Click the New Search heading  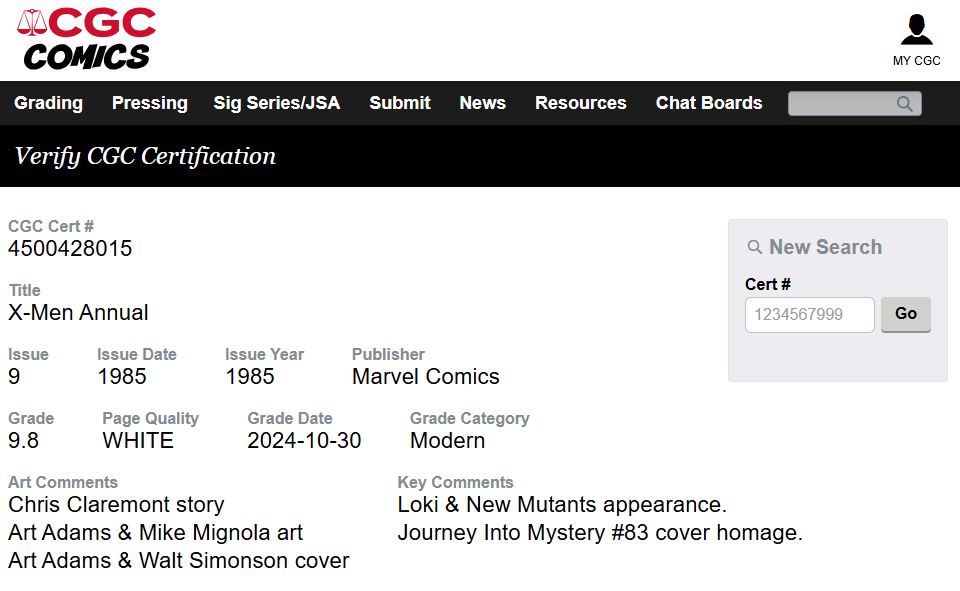825,247
